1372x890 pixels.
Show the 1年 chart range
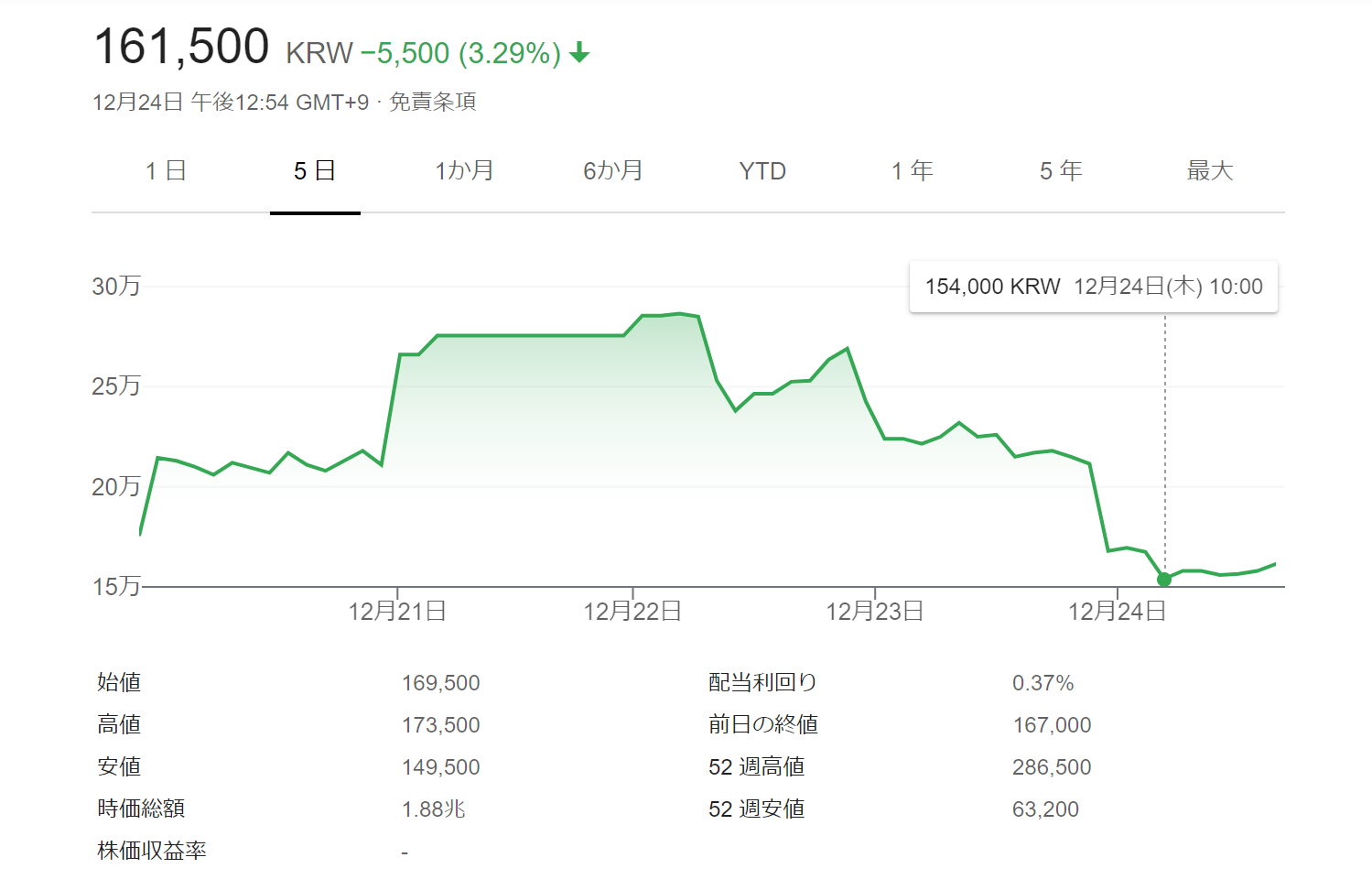tap(912, 171)
